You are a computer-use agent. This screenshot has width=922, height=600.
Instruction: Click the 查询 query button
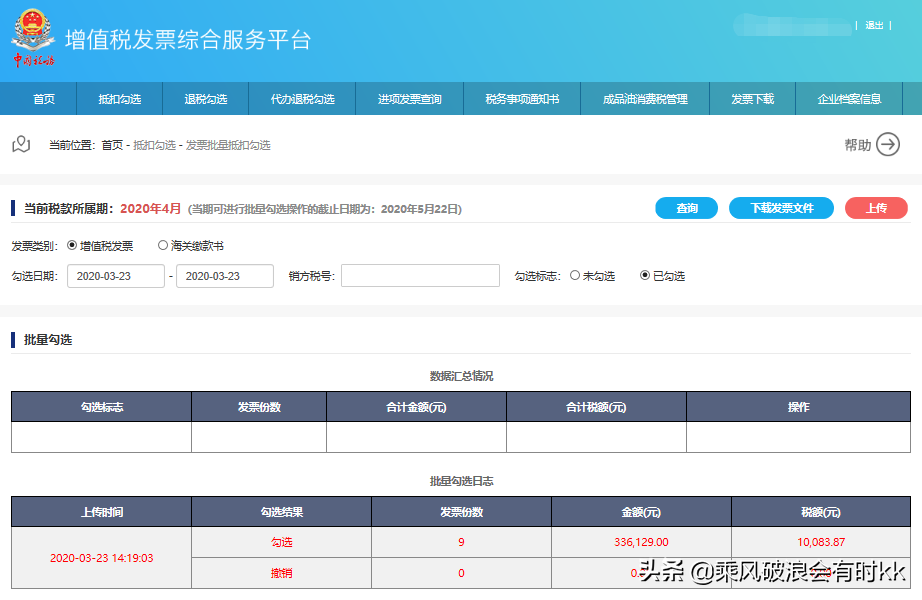(687, 208)
